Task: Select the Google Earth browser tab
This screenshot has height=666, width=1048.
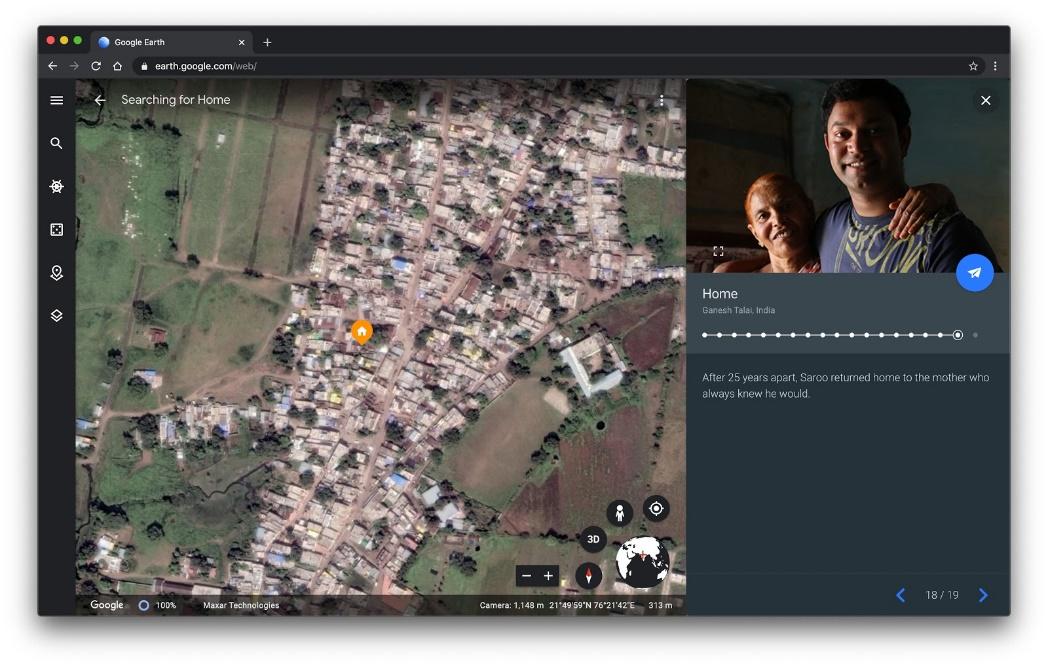Action: point(172,42)
